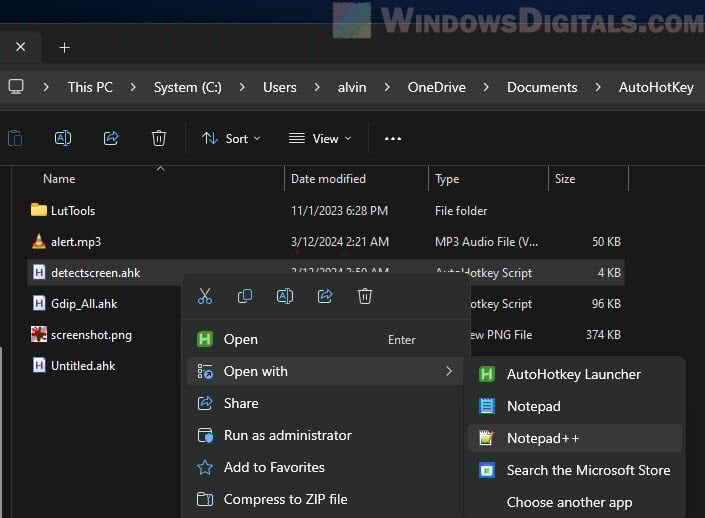The image size is (705, 518).
Task: Click the screenshot.png file icon
Action: (39, 334)
